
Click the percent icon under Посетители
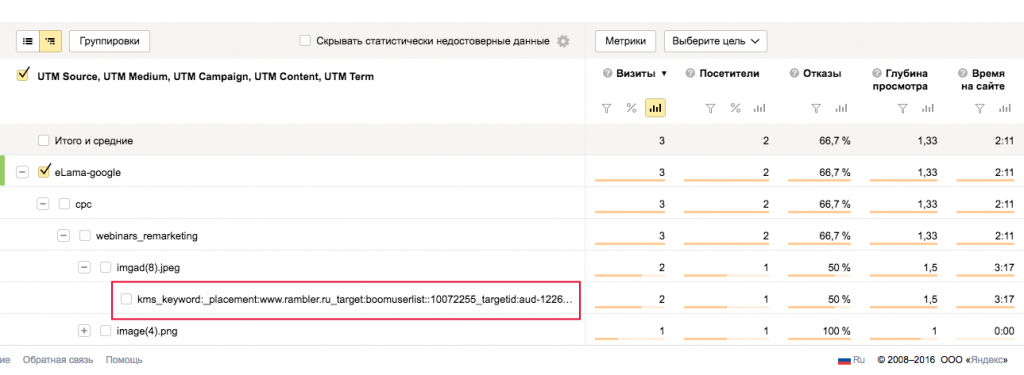(735, 108)
